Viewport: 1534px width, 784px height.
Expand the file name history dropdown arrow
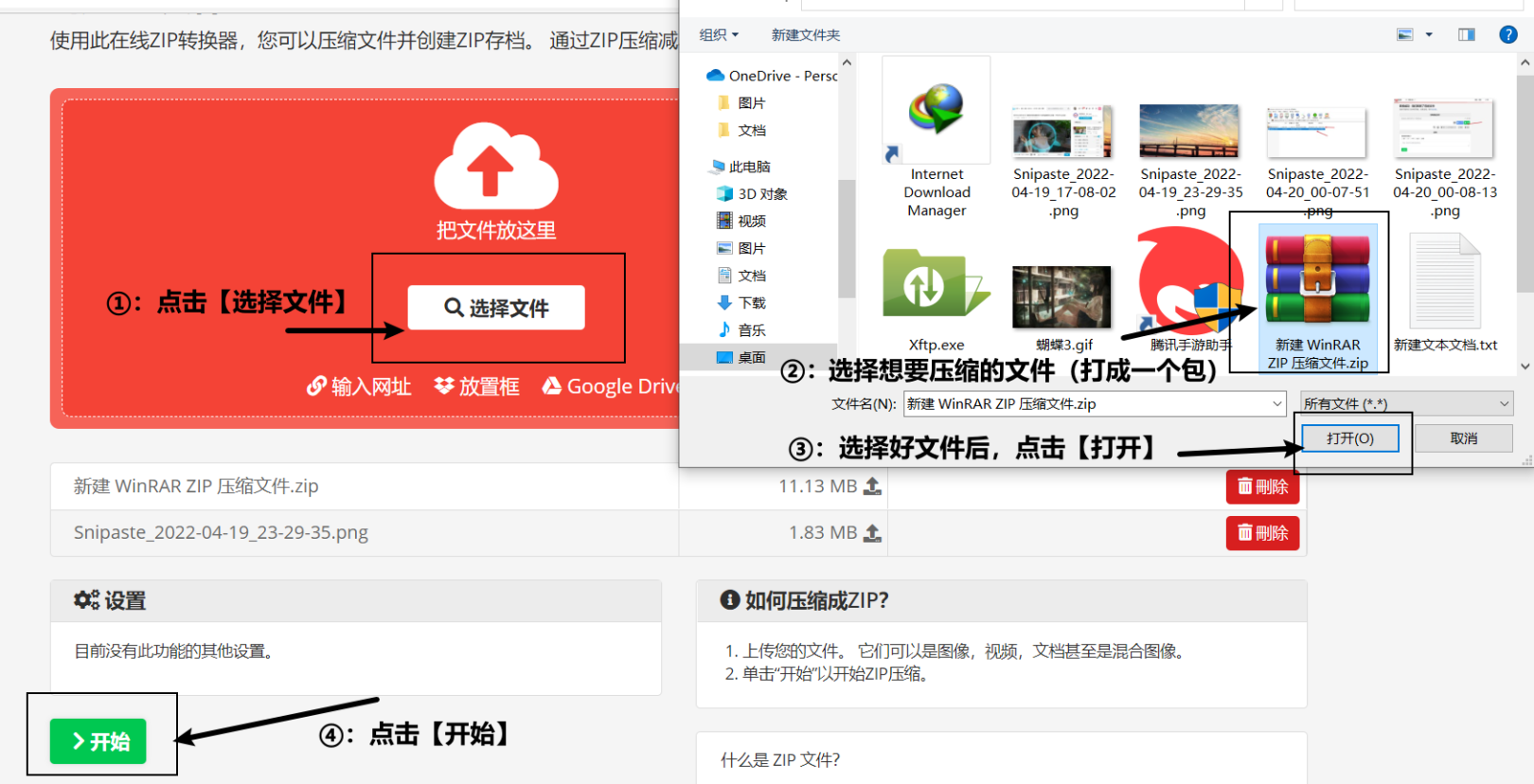coord(1276,403)
